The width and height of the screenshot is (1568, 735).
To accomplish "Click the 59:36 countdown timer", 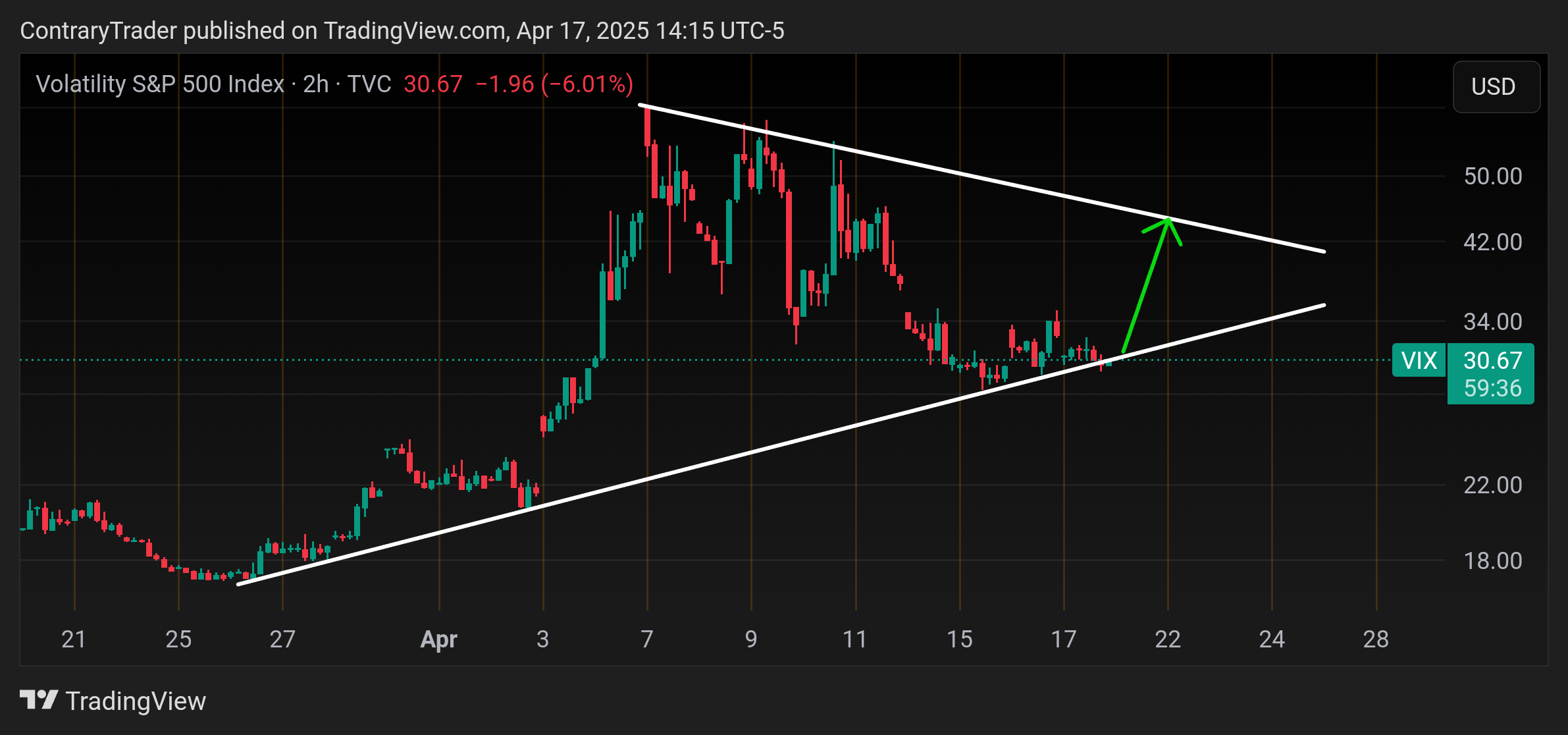I will pyautogui.click(x=1492, y=389).
